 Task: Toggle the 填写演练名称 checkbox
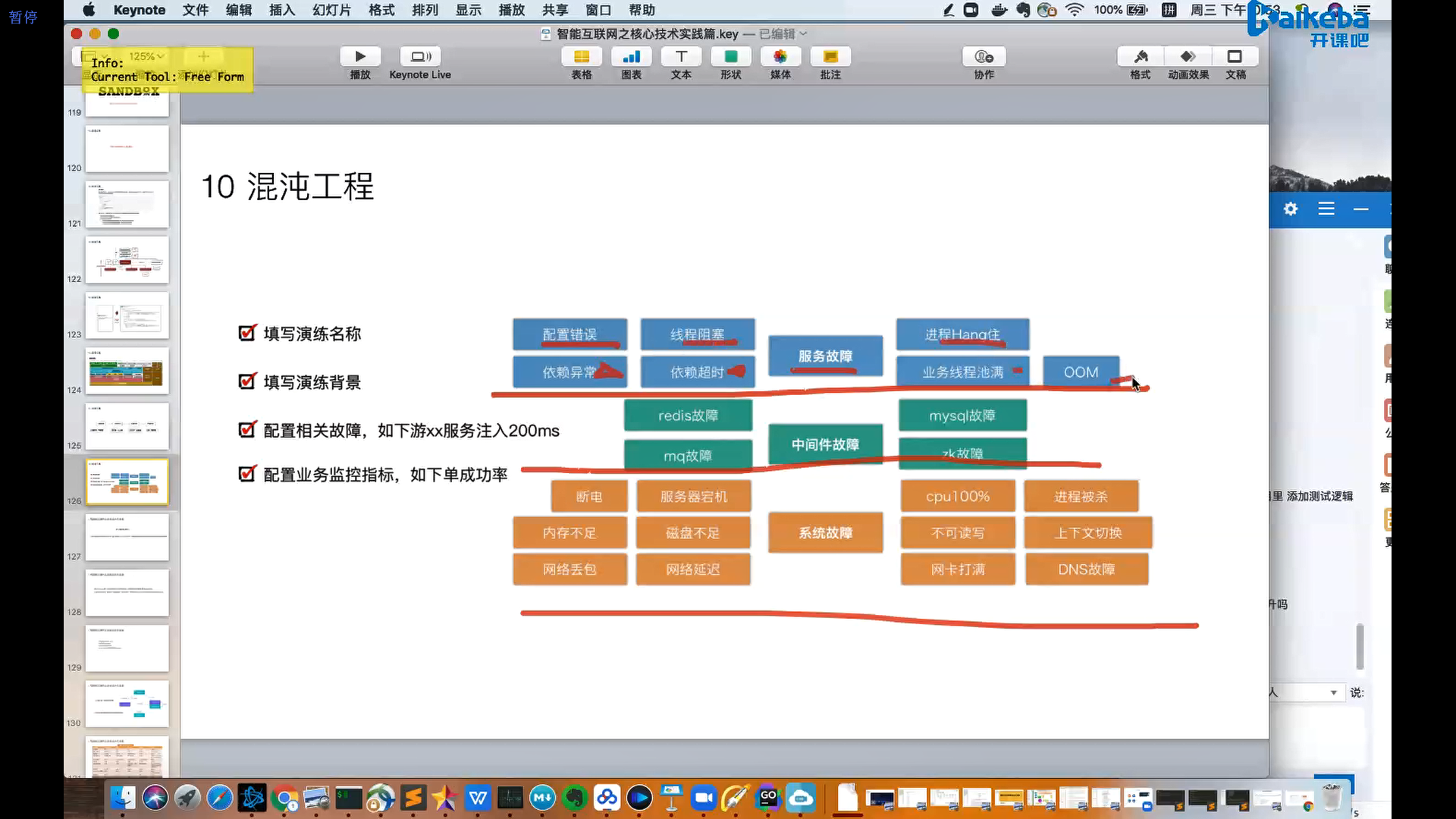[x=247, y=333]
